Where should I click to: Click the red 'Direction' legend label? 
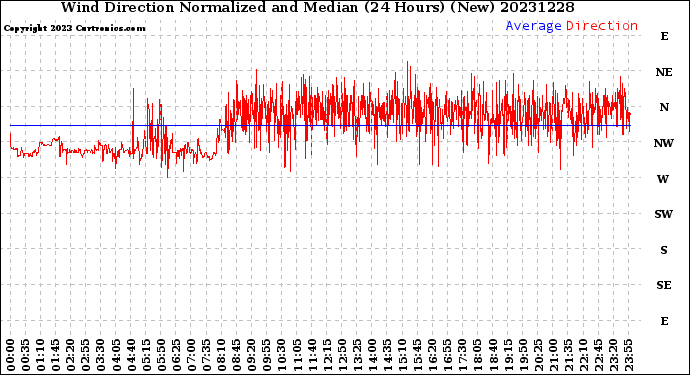(x=602, y=26)
